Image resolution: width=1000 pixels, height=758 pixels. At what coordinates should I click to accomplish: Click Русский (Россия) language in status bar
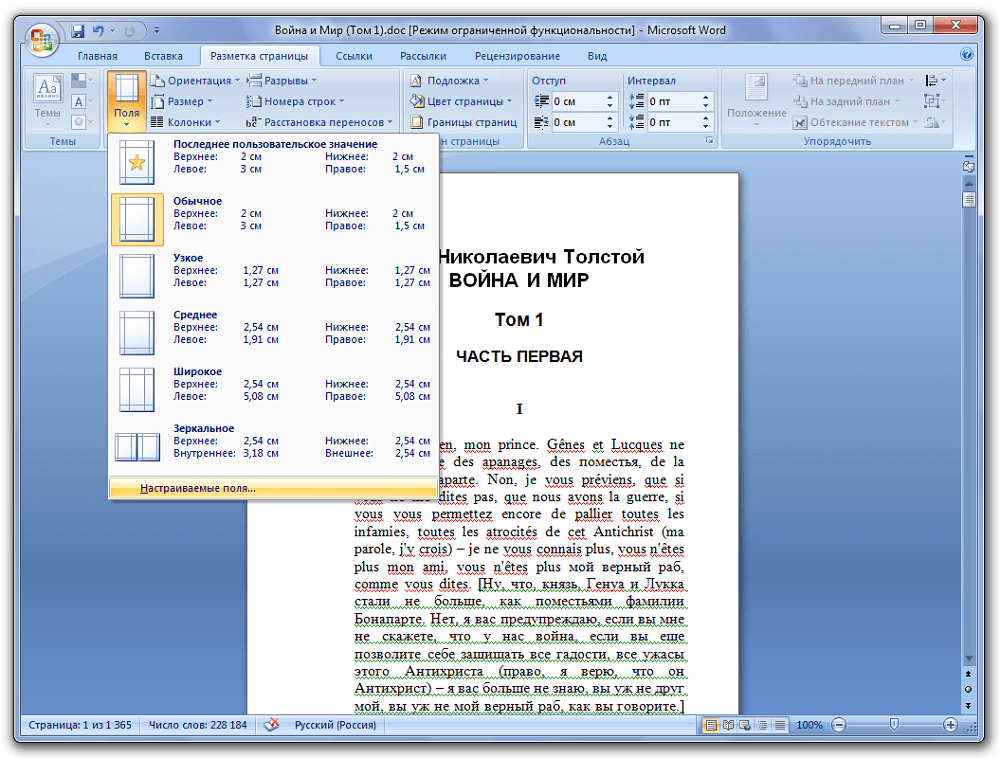click(335, 725)
